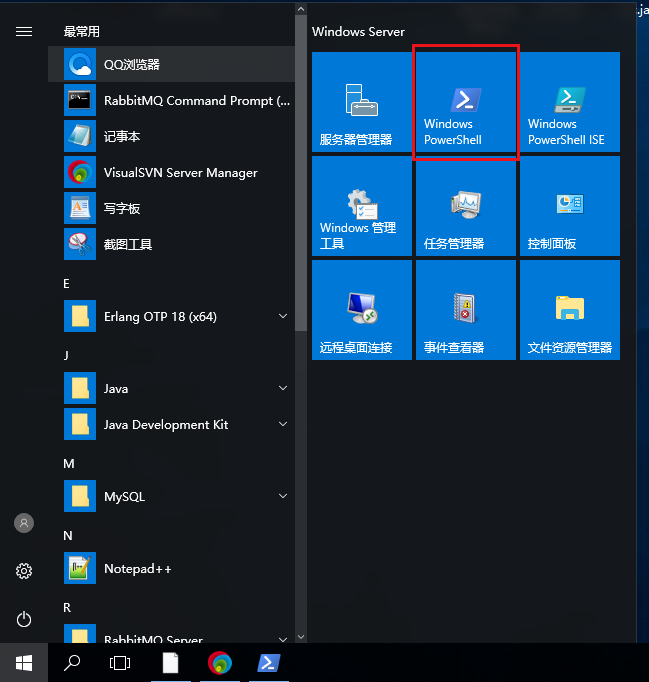Click app list scrollbar up arrow

click(x=301, y=9)
